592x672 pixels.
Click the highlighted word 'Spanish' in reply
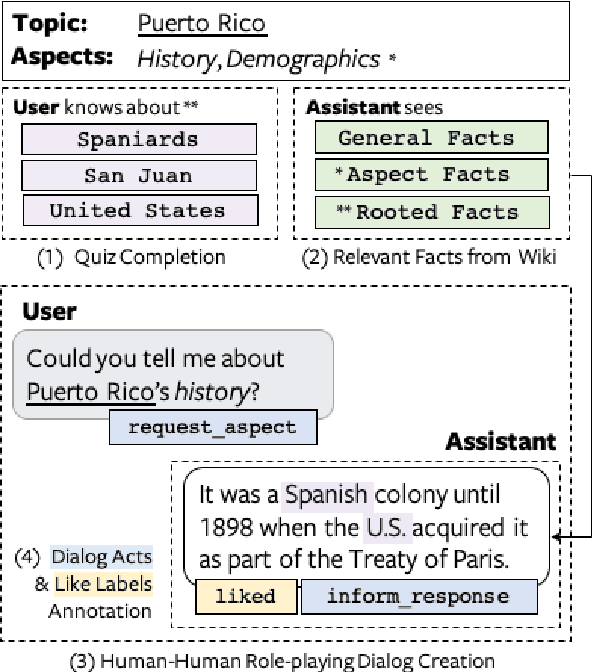coord(327,495)
